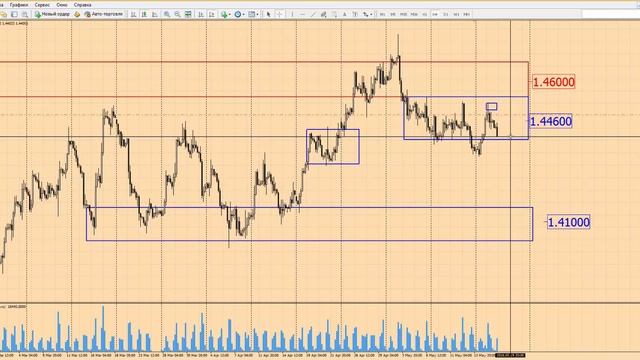Select the blue 1.44600 price label
Image resolution: width=640 pixels, height=360 pixels.
tap(551, 121)
